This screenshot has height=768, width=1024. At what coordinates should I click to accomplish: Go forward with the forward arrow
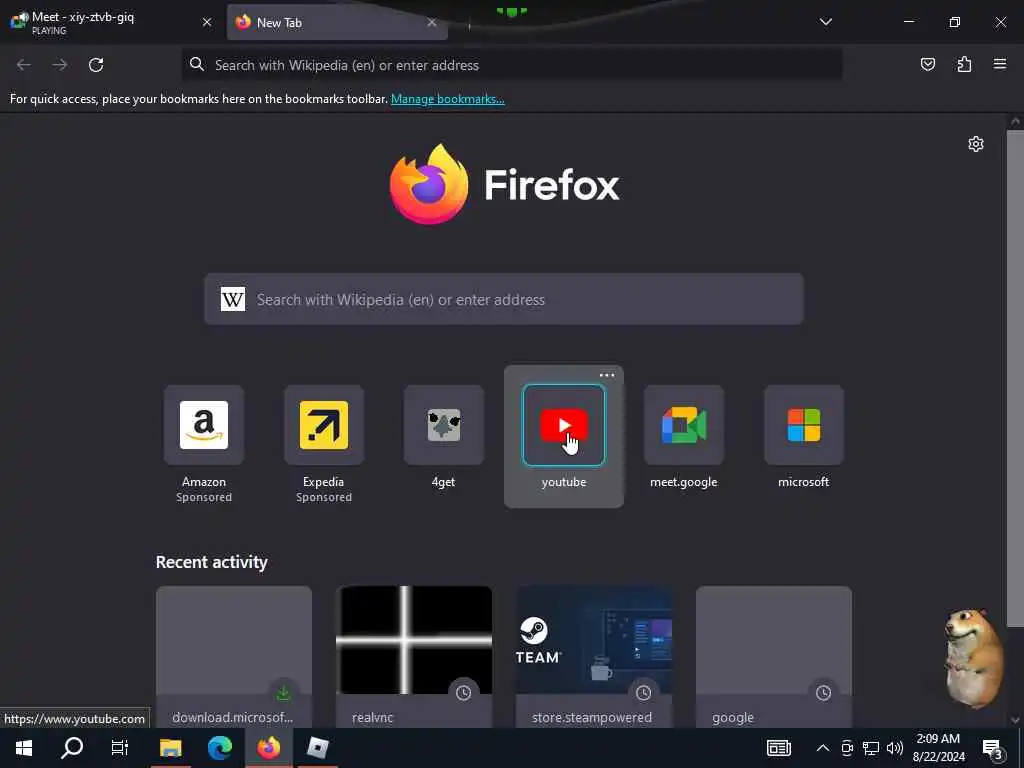point(59,65)
